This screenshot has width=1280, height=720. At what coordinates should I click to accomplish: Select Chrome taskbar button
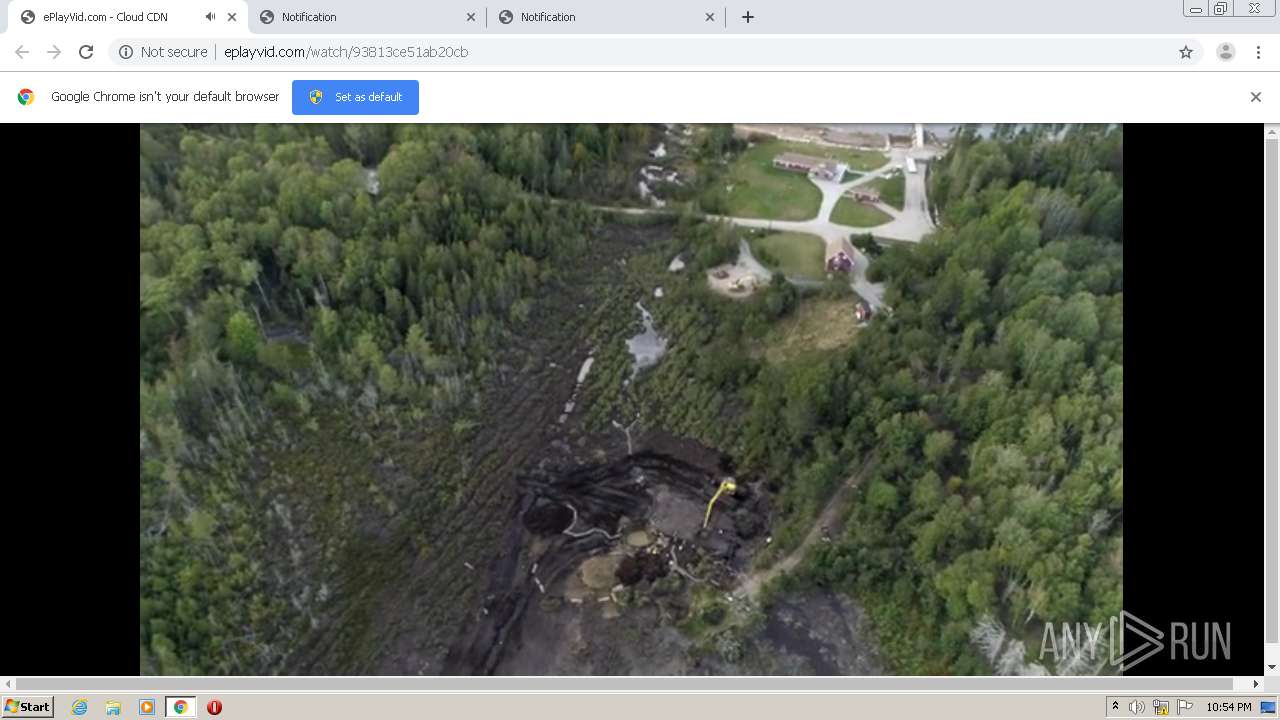pyautogui.click(x=180, y=707)
